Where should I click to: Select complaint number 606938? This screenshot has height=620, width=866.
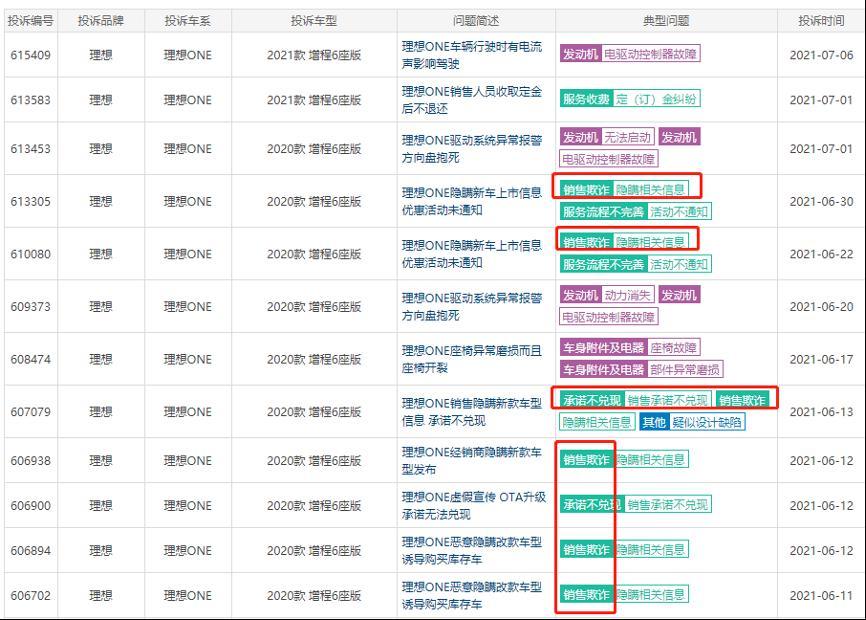click(x=30, y=460)
